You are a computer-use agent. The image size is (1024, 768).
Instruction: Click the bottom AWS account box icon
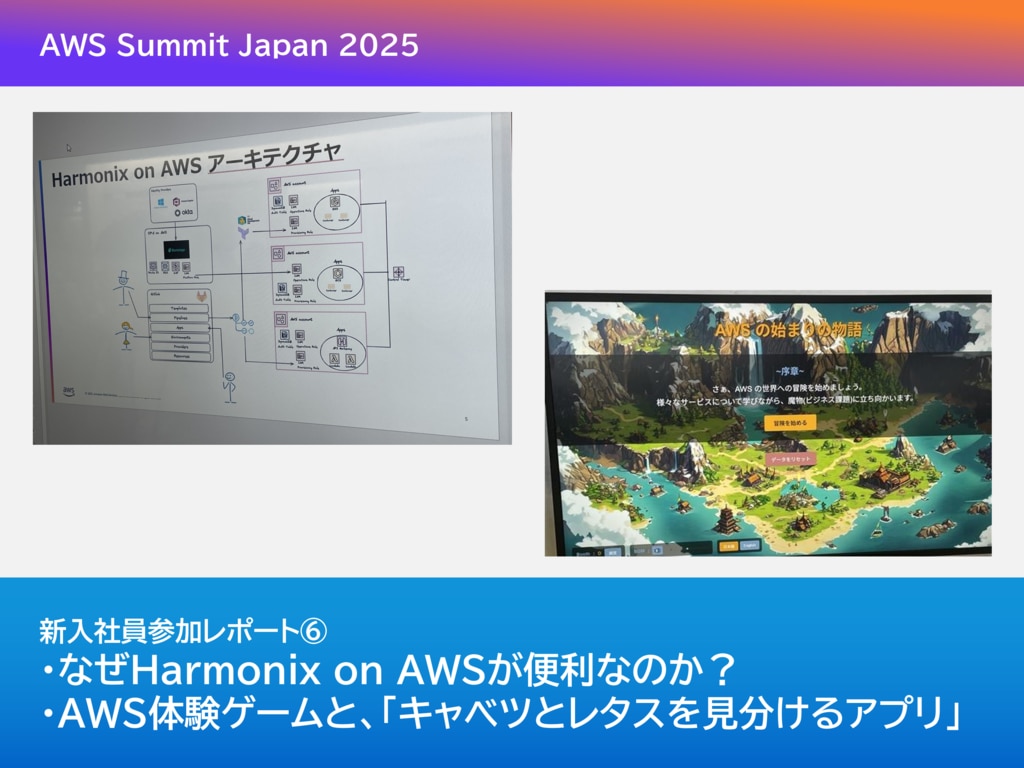click(x=281, y=319)
